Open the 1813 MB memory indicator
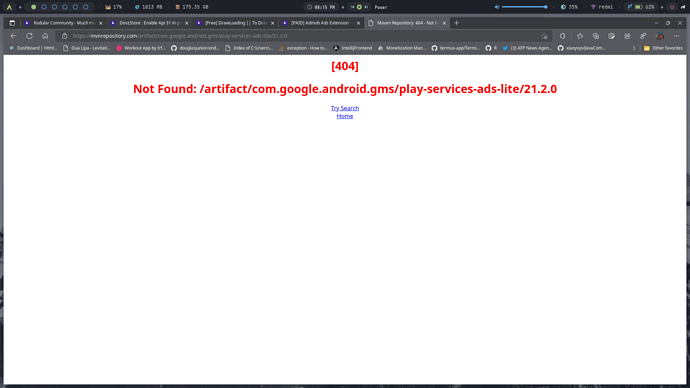This screenshot has height=388, width=690. tap(148, 7)
